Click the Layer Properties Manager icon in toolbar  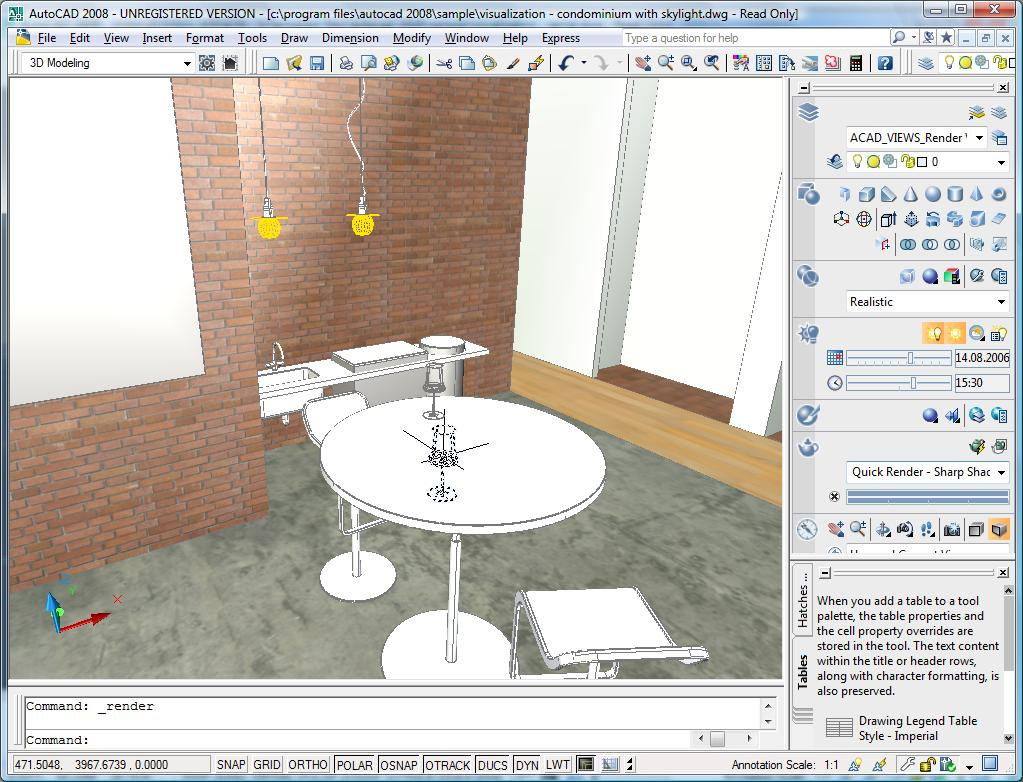(925, 63)
